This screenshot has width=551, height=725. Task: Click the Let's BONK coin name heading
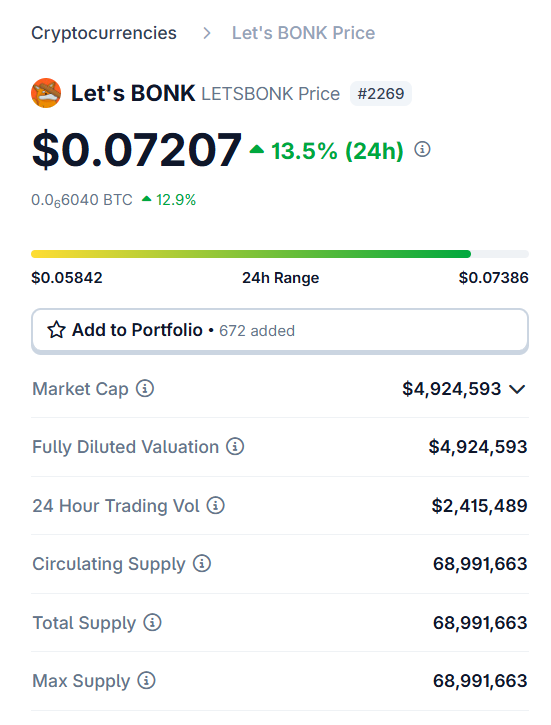point(133,93)
